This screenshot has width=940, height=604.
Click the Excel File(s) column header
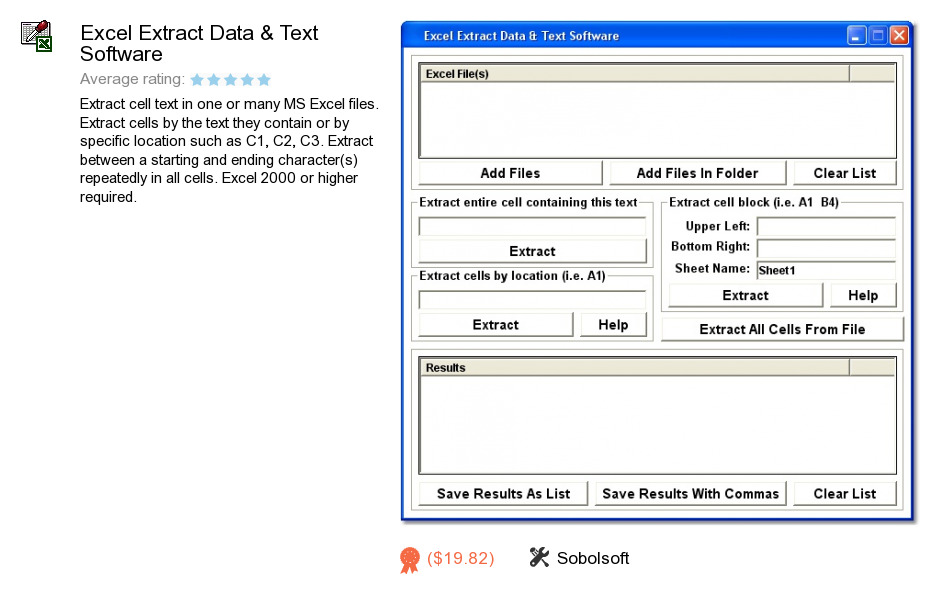tap(634, 74)
